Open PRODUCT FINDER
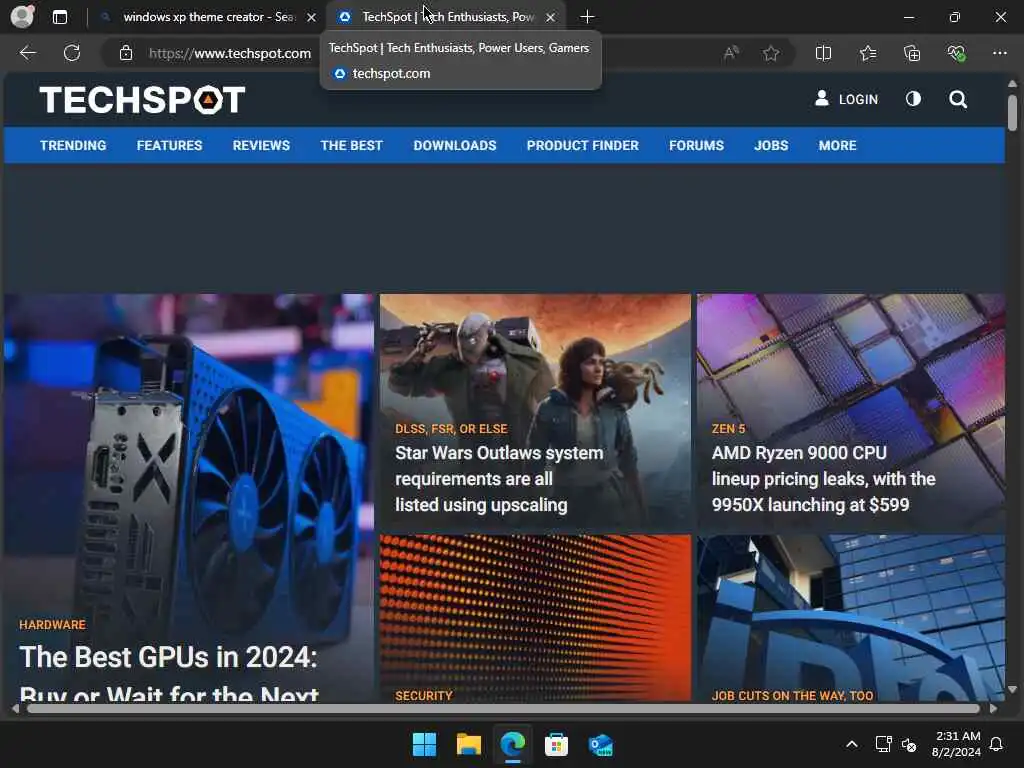 click(x=583, y=145)
